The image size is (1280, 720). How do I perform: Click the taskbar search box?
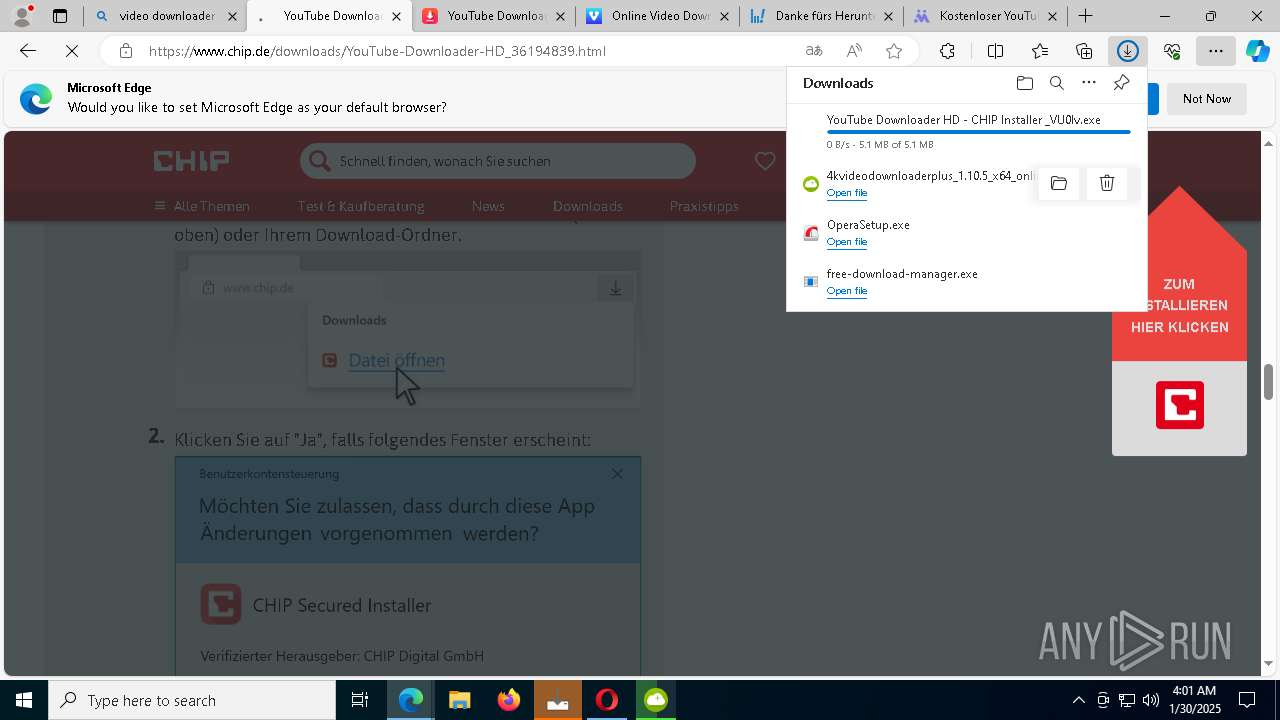192,700
